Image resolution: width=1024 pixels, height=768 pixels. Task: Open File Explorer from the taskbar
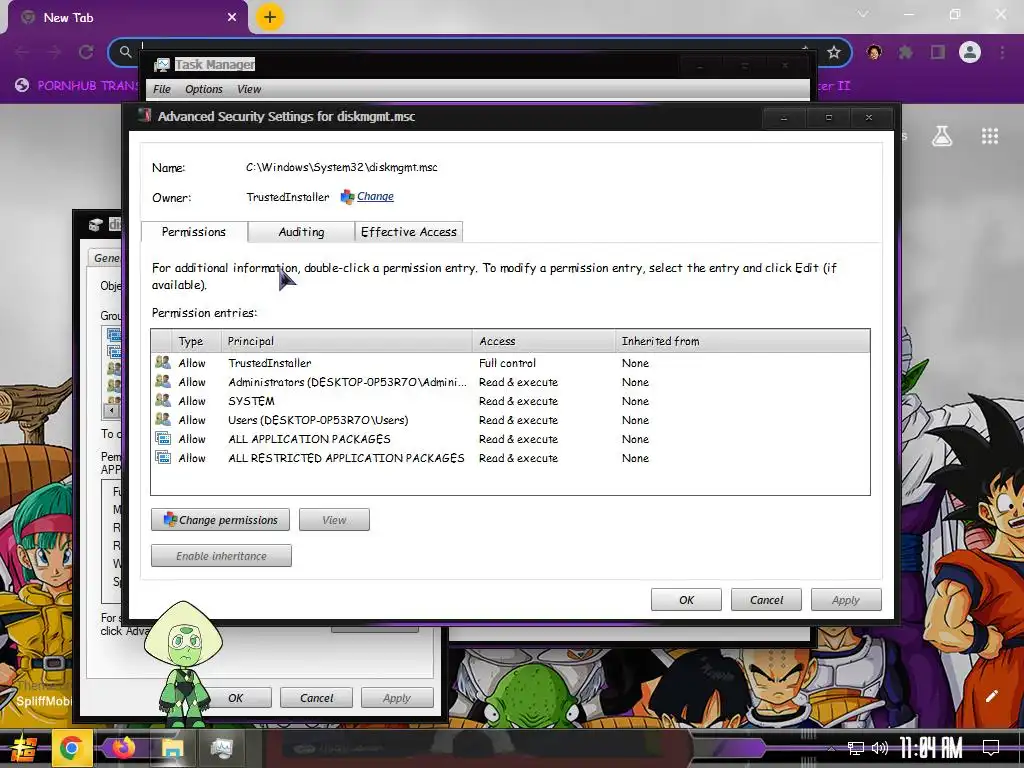tap(172, 749)
